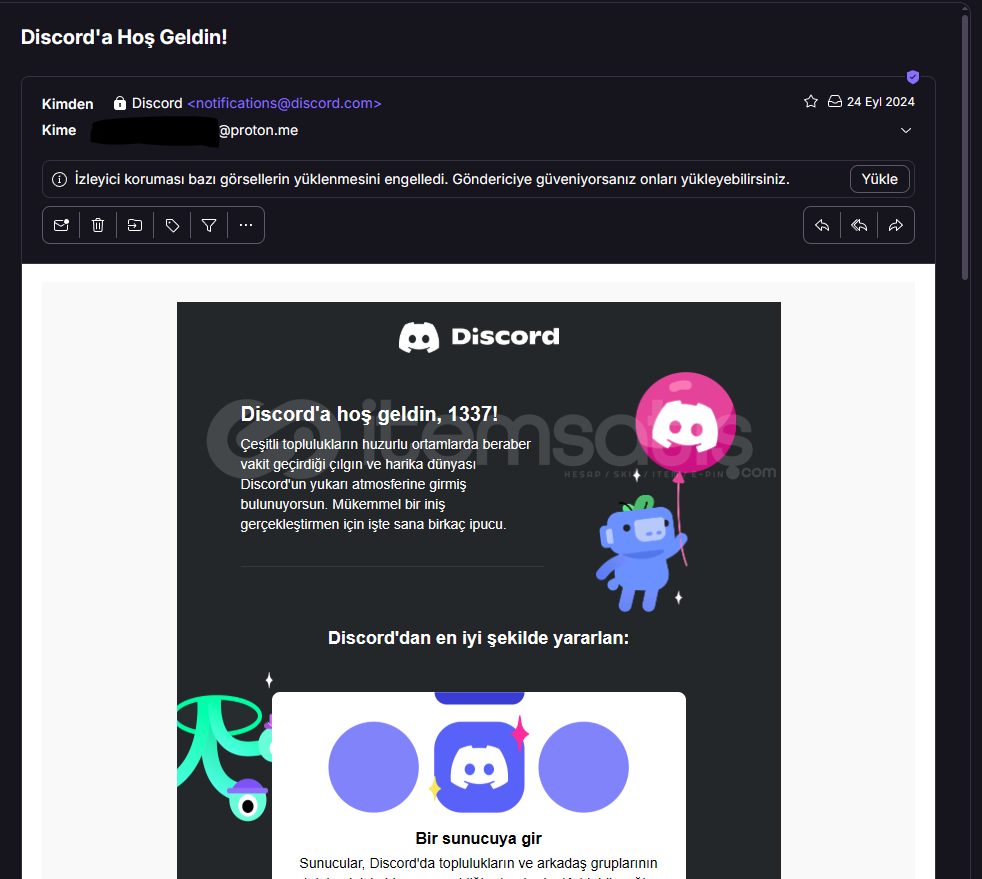Click the inbox location icon
Viewport: 982px width, 879px height.
click(x=835, y=101)
